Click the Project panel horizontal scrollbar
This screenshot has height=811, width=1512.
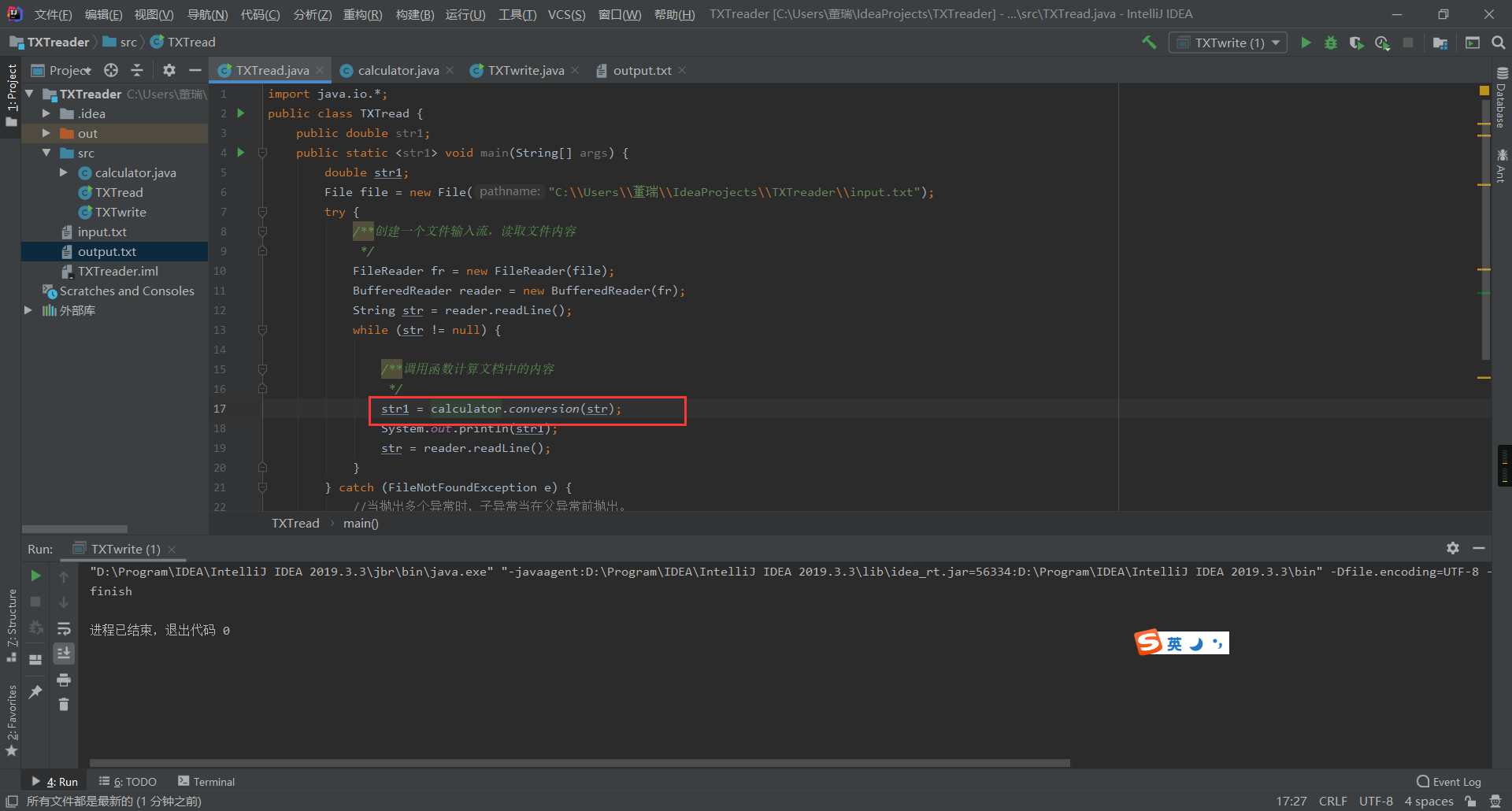point(75,529)
